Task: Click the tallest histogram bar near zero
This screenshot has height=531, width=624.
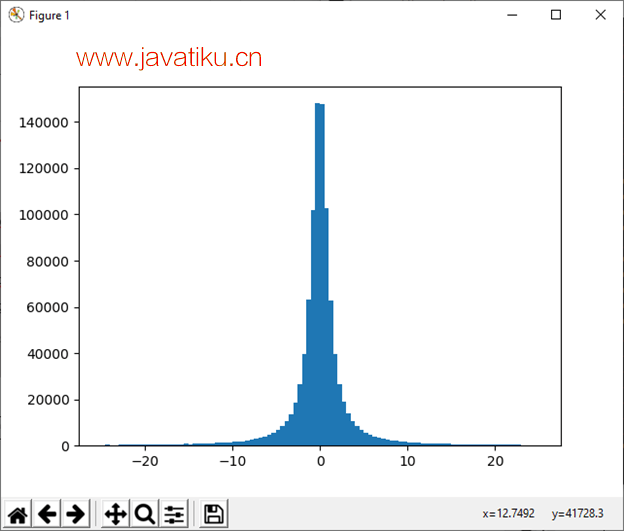Action: click(318, 275)
